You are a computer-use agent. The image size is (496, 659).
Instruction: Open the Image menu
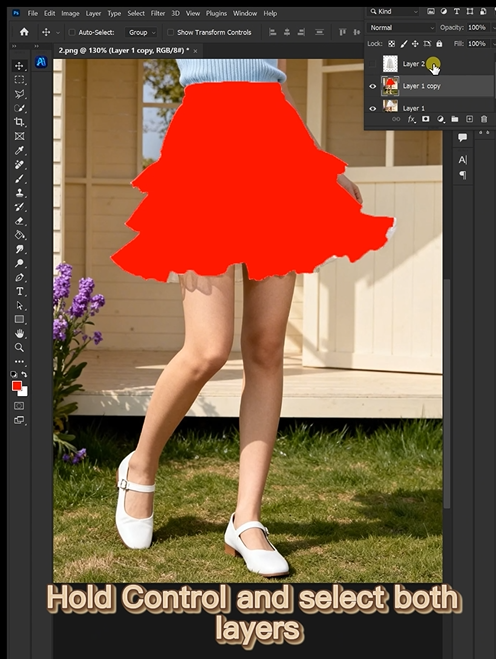[70, 13]
